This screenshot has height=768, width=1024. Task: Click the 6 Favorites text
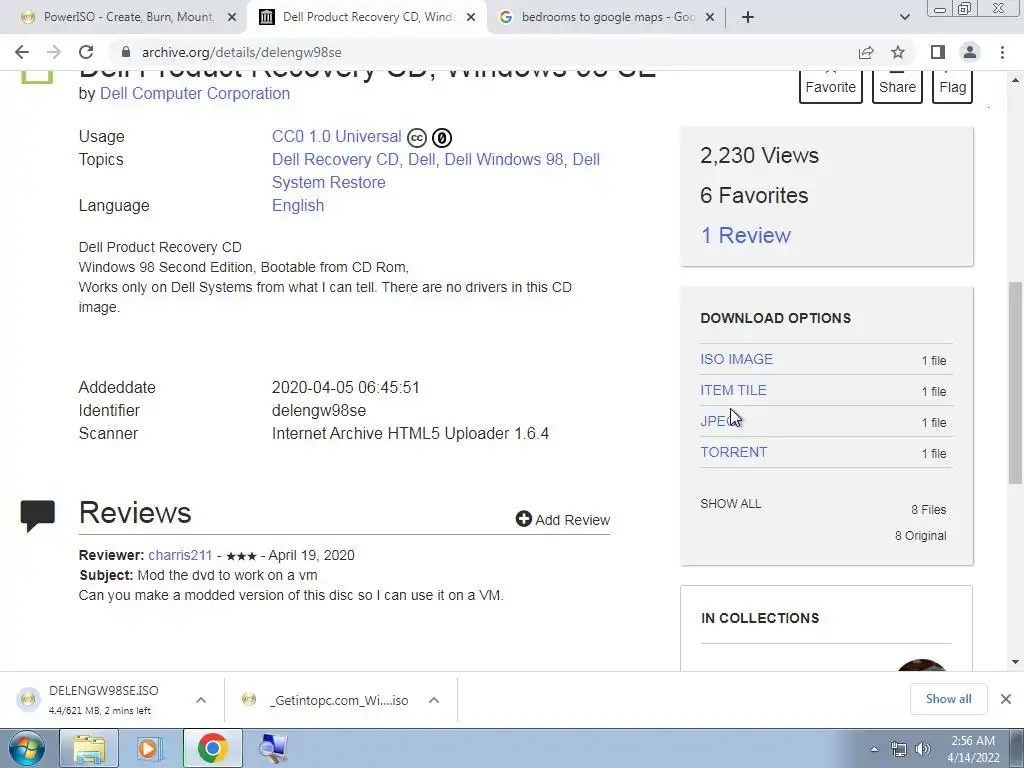point(754,195)
